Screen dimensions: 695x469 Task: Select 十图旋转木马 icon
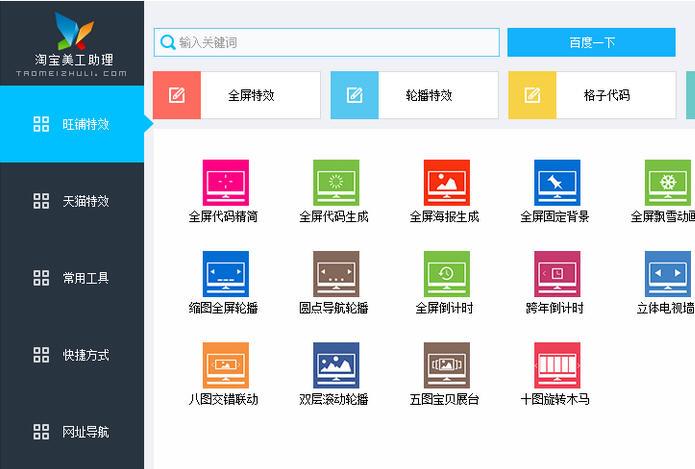point(557,365)
